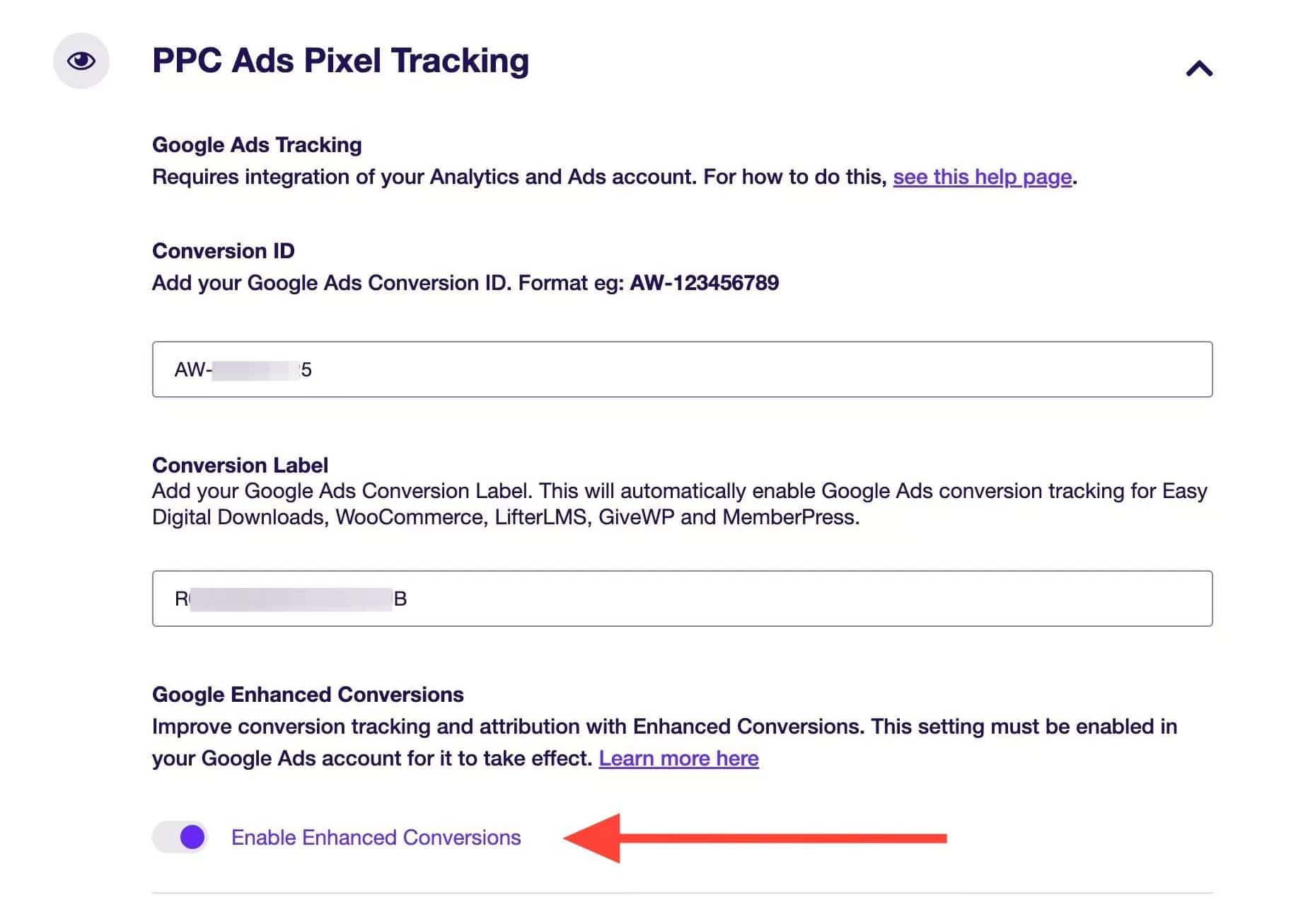Click the PPC Ads Pixel Tracking title
This screenshot has width=1291, height=924.
coord(340,61)
